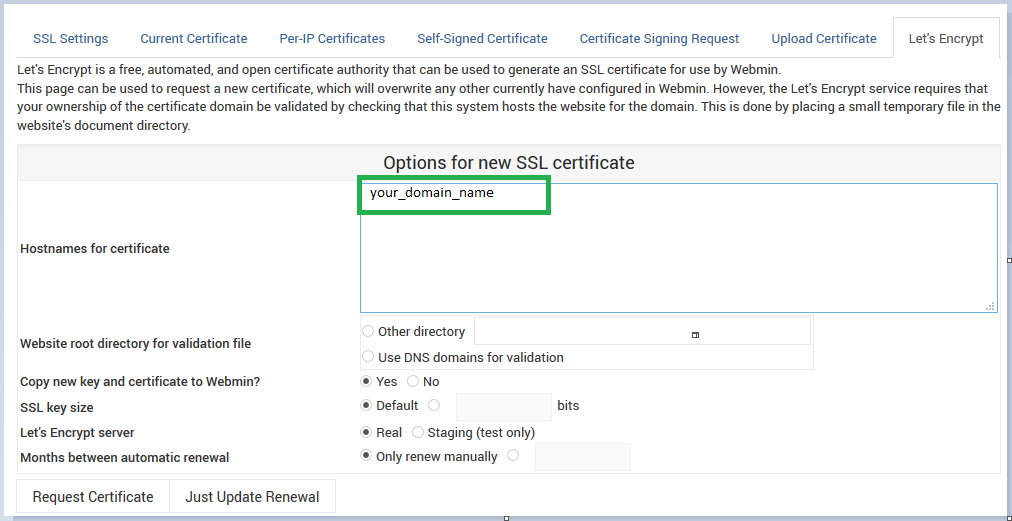
Task: Select Default SSL key size
Action: (x=366, y=405)
